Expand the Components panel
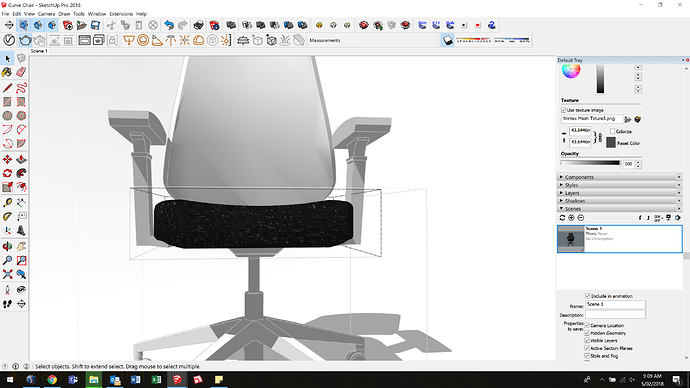Screen dimensions: 690x388 [x=620, y=177]
